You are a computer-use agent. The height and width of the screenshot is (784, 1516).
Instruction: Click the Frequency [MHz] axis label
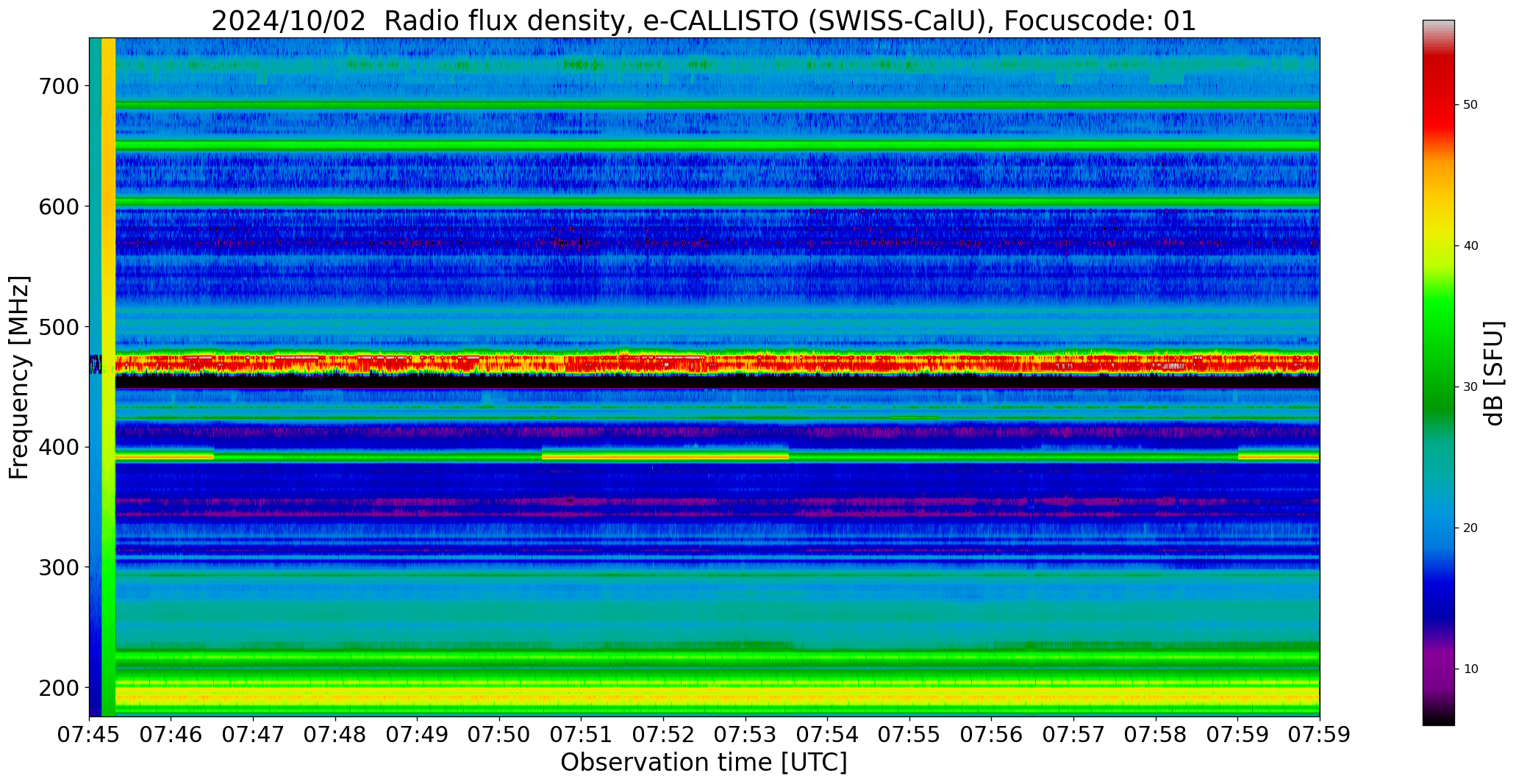(20, 378)
